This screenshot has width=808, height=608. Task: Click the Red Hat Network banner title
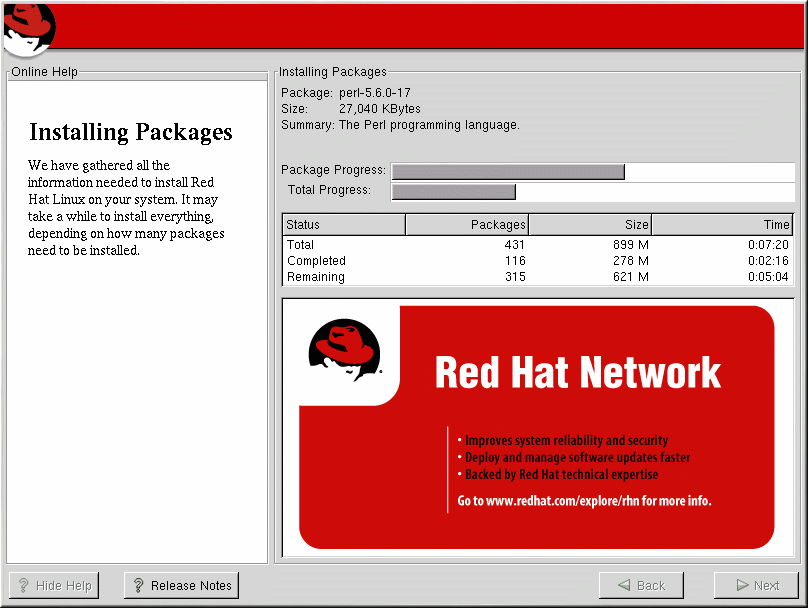point(578,372)
